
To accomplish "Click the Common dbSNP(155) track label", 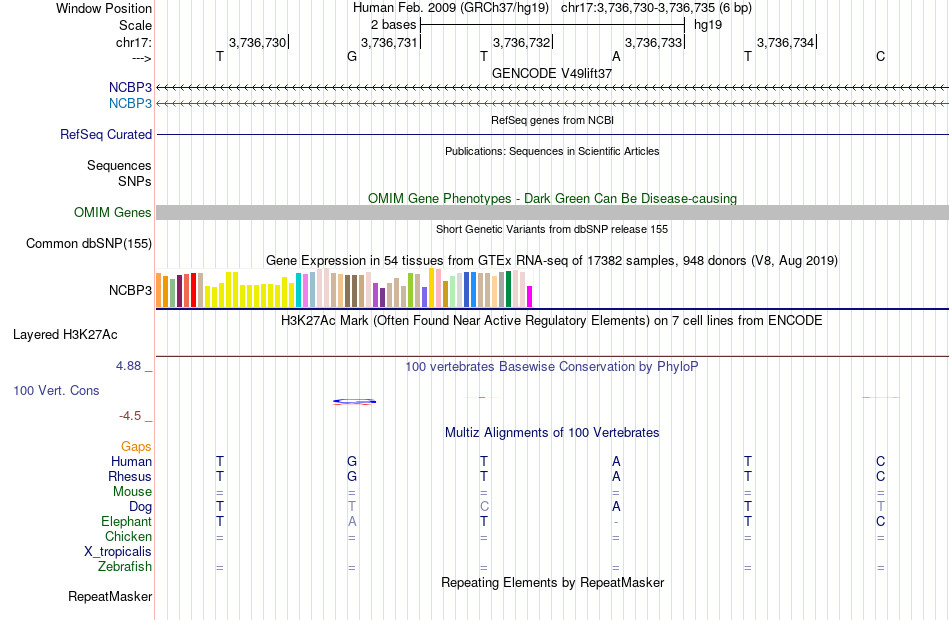I will click(89, 244).
